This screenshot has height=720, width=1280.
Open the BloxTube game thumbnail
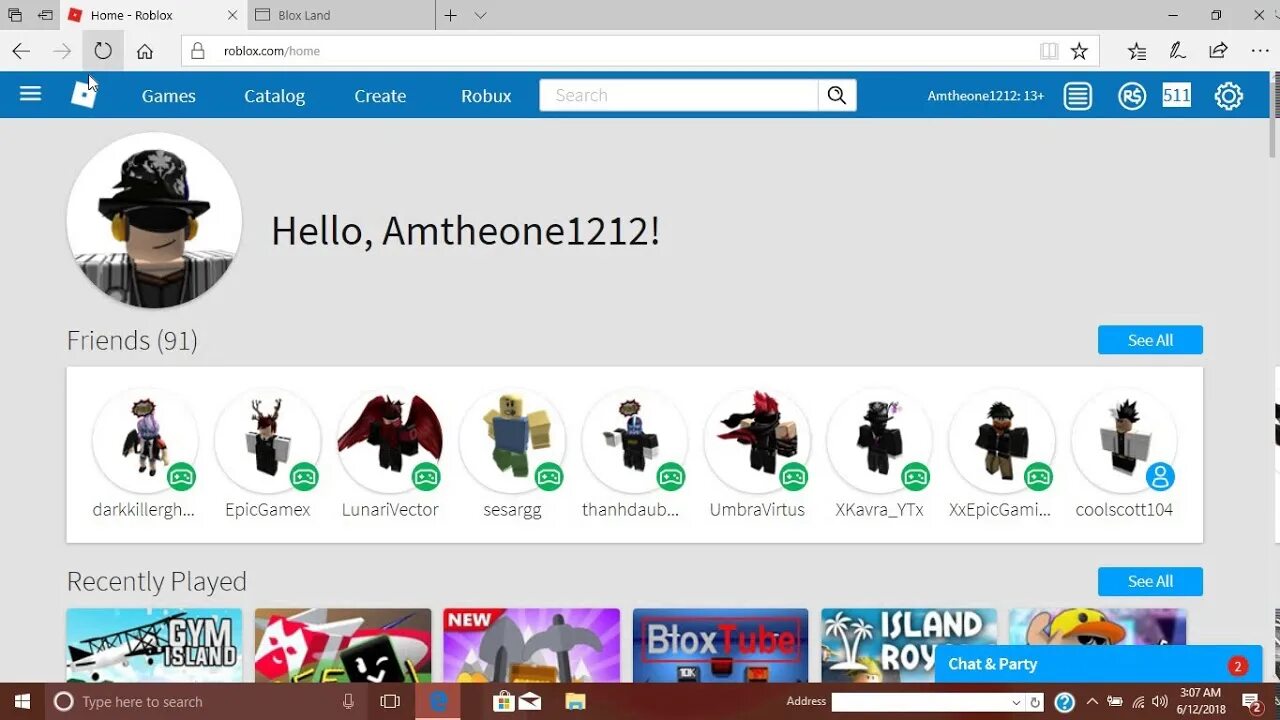tap(720, 645)
